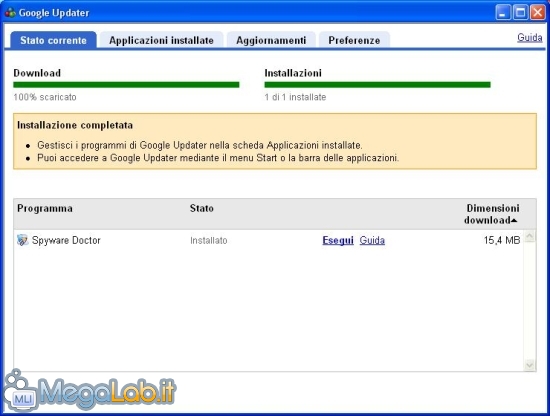Select the Spyware Doctor row name
Screen dimensions: 550x416
66,241
